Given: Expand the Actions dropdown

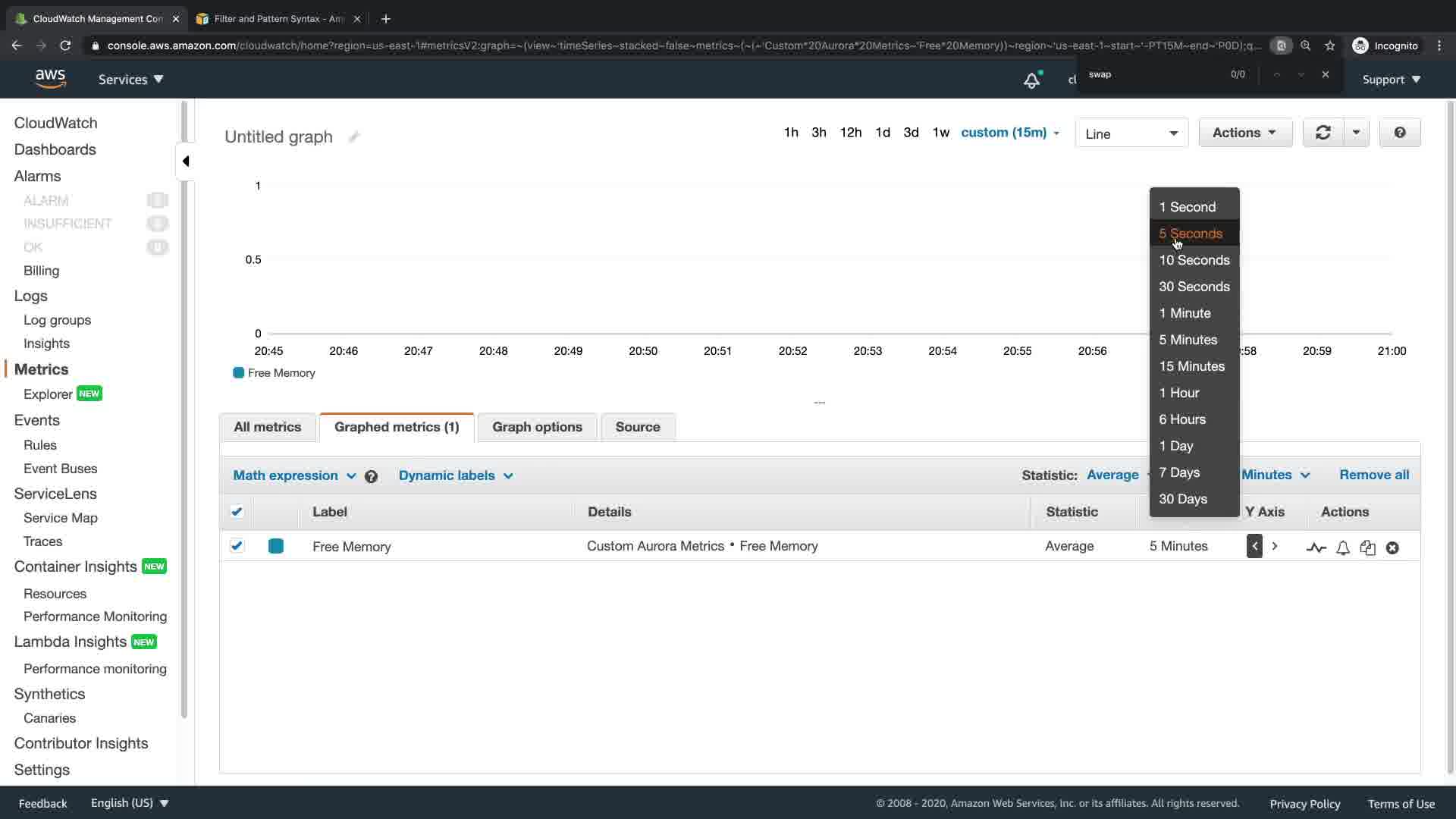Looking at the screenshot, I should (1244, 133).
